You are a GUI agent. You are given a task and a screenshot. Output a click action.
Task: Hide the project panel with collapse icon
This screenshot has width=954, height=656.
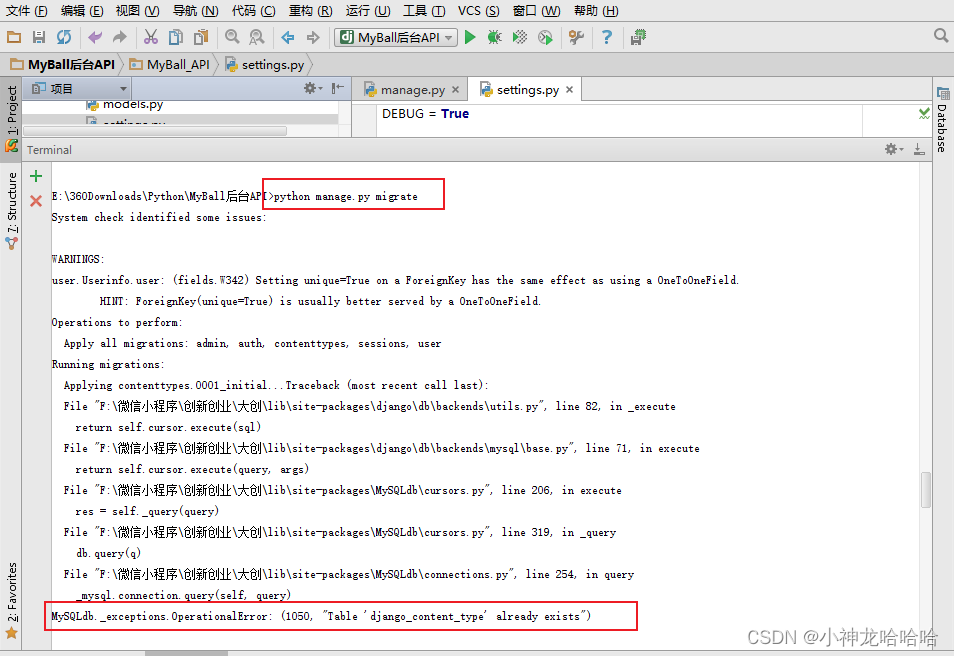tap(338, 88)
